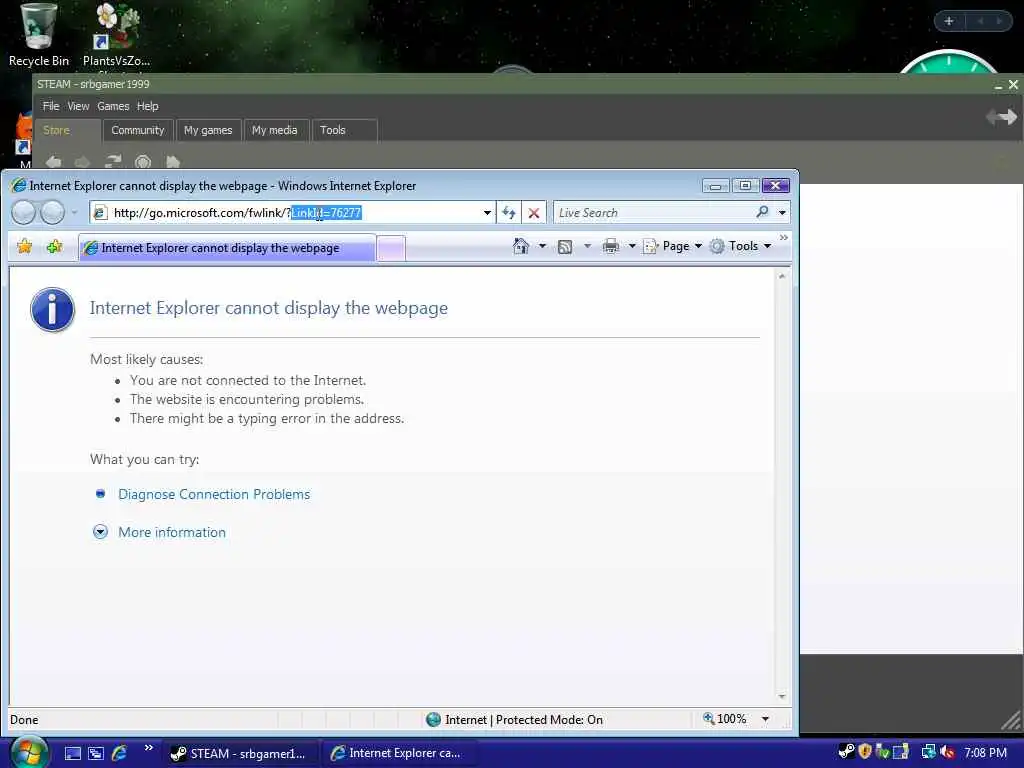1024x768 pixels.
Task: Click the page scrollbar down arrow
Action: click(782, 697)
